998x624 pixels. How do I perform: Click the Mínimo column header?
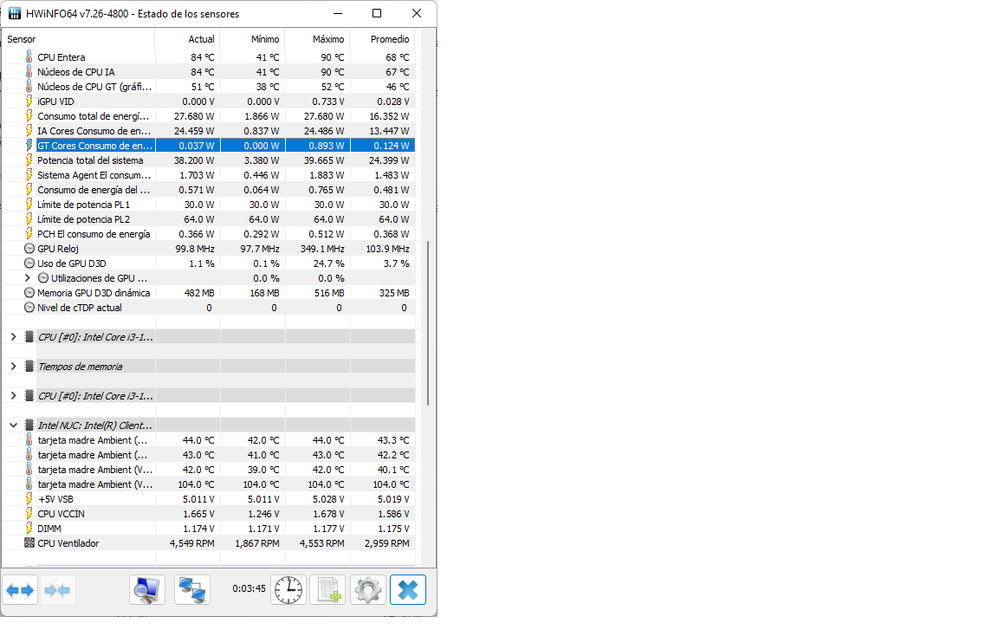[x=252, y=39]
